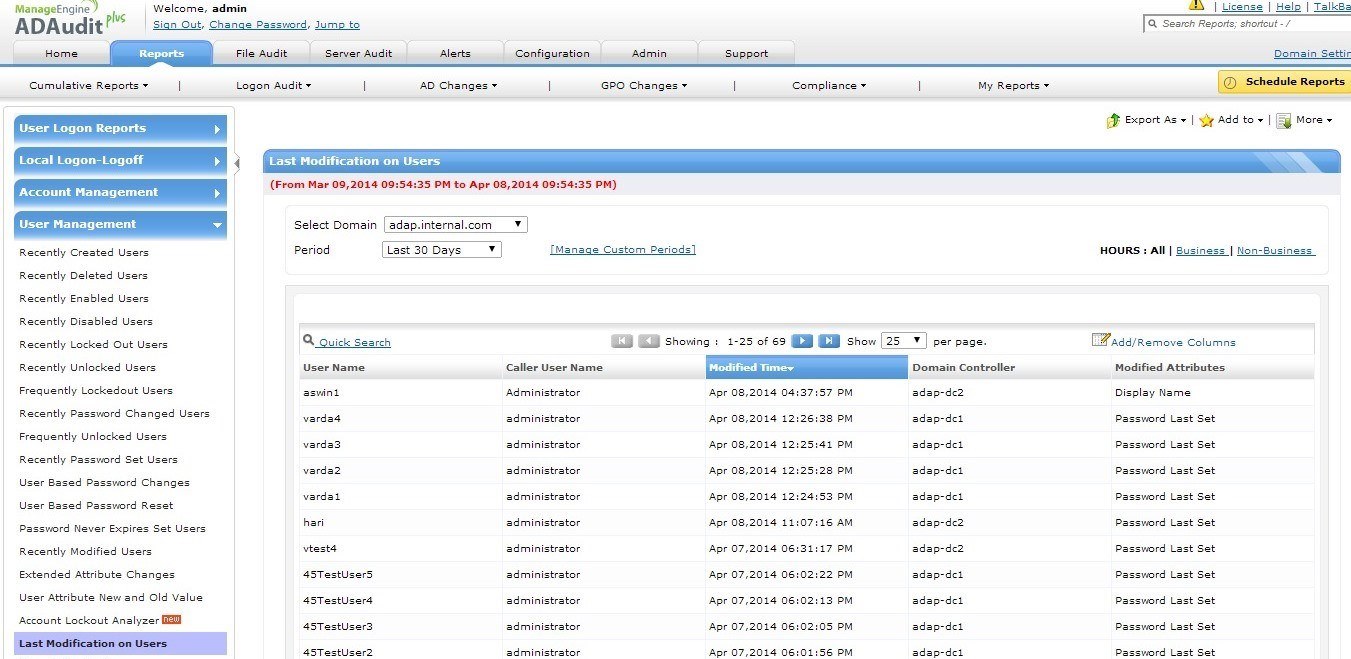Click the Quick Search magnifier icon
This screenshot has width=1351, height=659.
pyautogui.click(x=309, y=341)
